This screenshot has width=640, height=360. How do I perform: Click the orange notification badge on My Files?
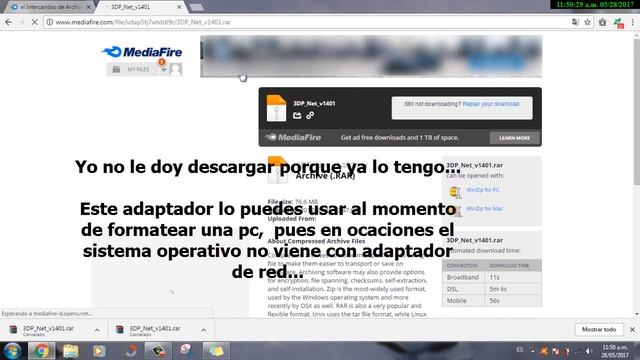point(162,62)
